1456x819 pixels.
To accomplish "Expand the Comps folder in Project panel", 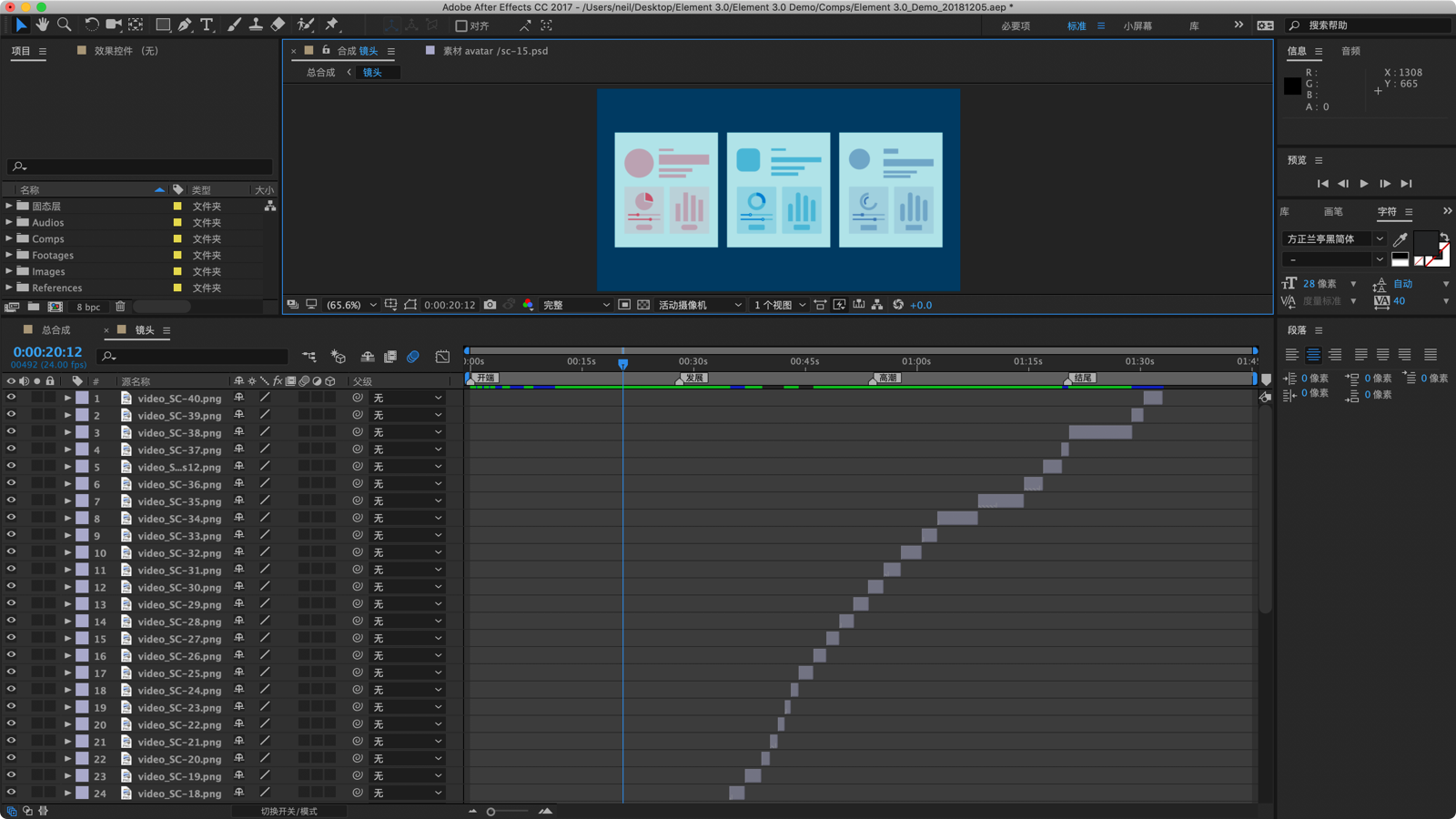I will click(9, 238).
